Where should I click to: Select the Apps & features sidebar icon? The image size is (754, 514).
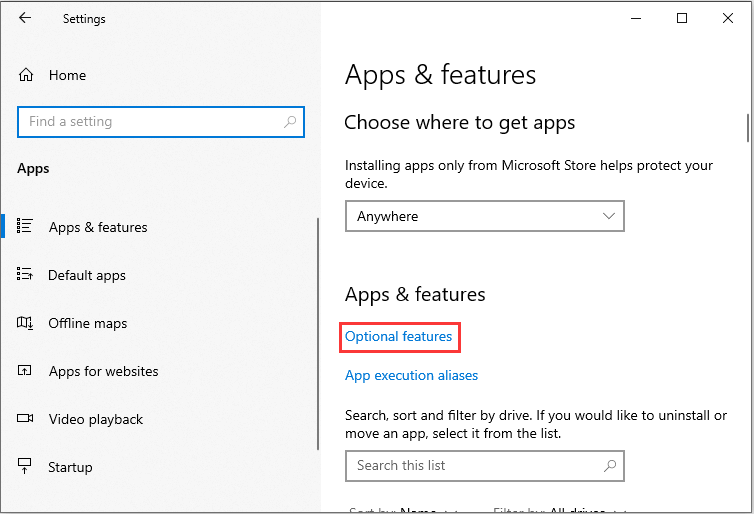coord(26,227)
